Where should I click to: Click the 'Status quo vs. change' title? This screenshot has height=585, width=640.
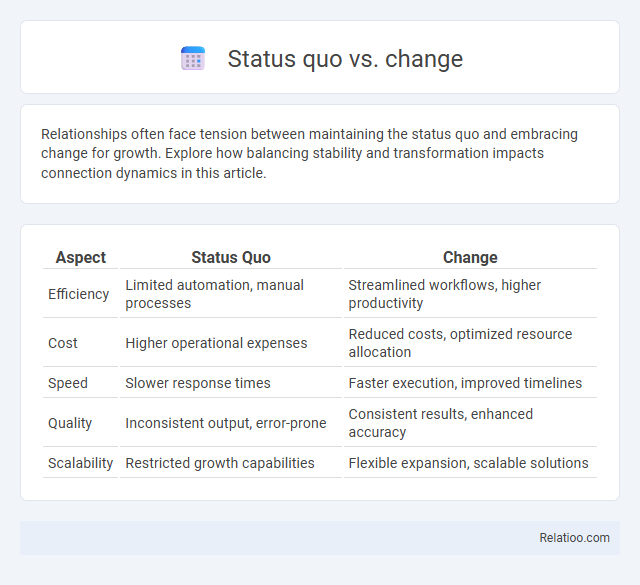345,59
